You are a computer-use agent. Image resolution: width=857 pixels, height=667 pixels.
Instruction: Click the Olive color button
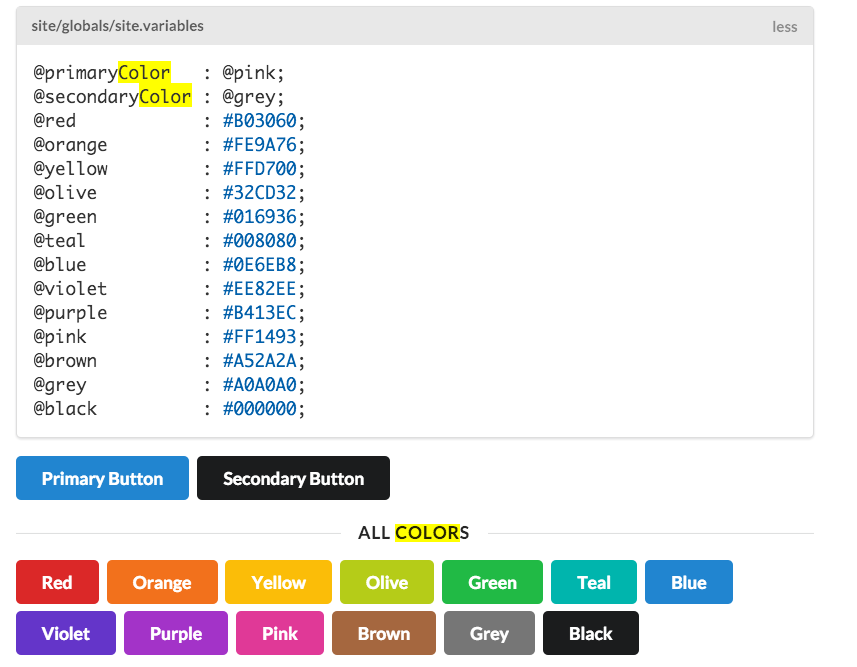point(386,582)
